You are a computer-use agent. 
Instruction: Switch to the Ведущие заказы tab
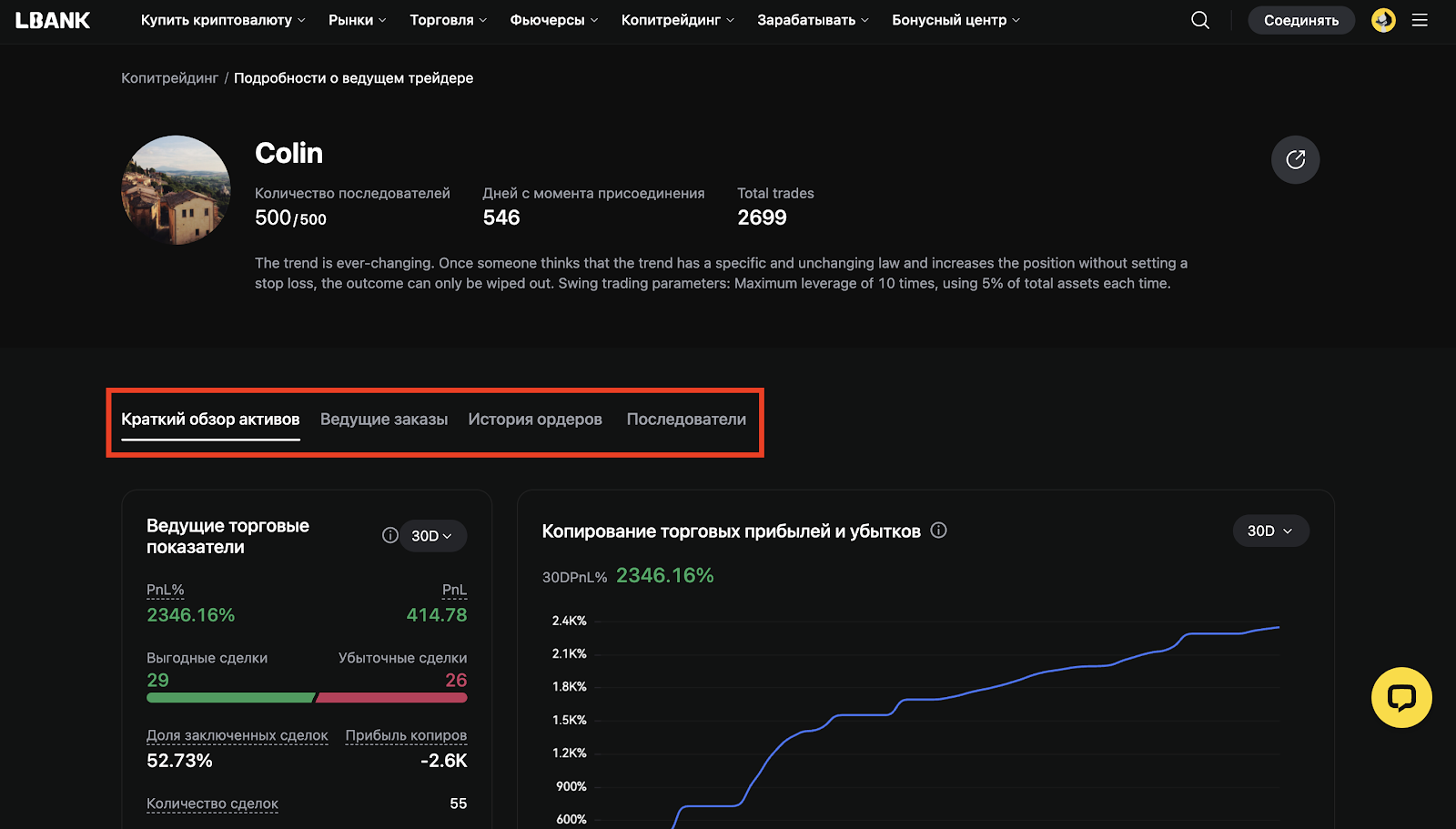tap(384, 420)
